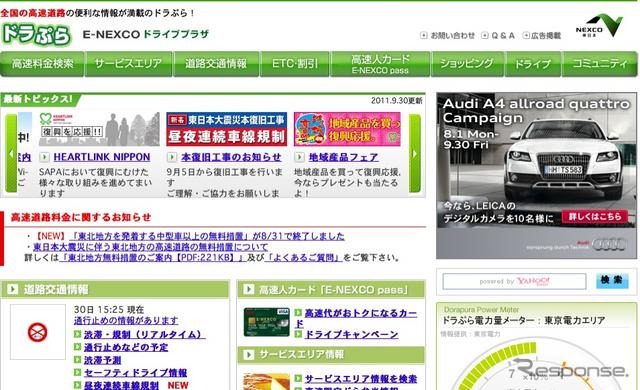Click the service area food thumbnail
The width and height of the screenshot is (640, 390).
pos(267,382)
